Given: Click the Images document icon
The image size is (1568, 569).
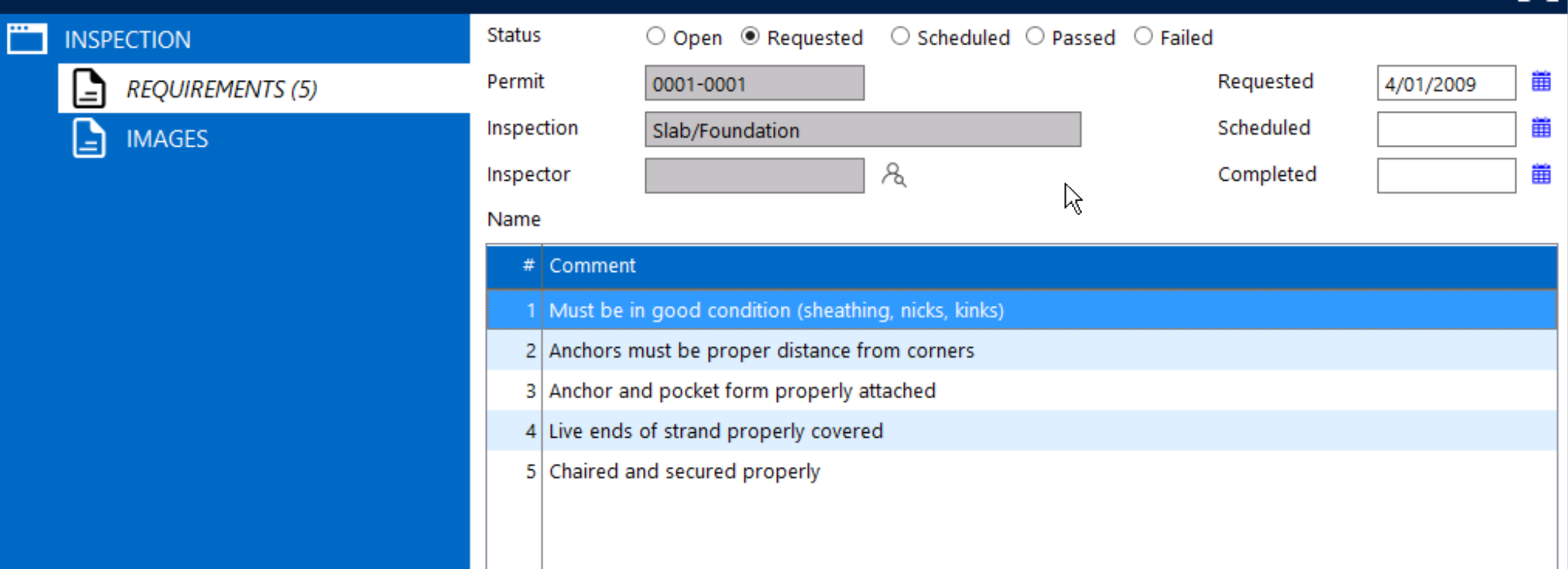Looking at the screenshot, I should point(89,138).
